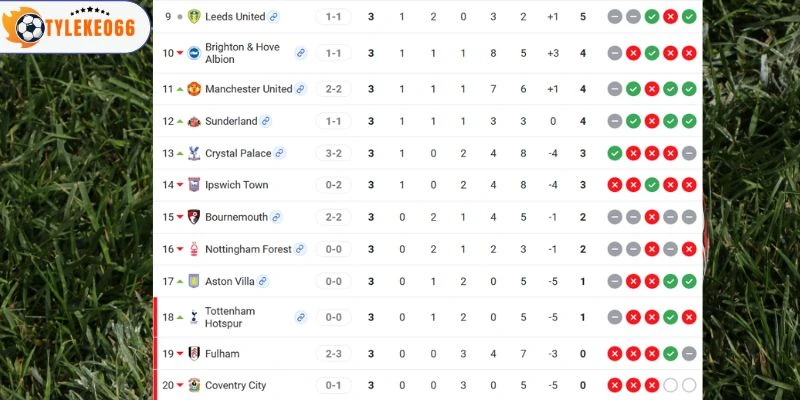Image resolution: width=800 pixels, height=400 pixels.
Task: Click the link icon beside Manchester United
Action: (301, 89)
